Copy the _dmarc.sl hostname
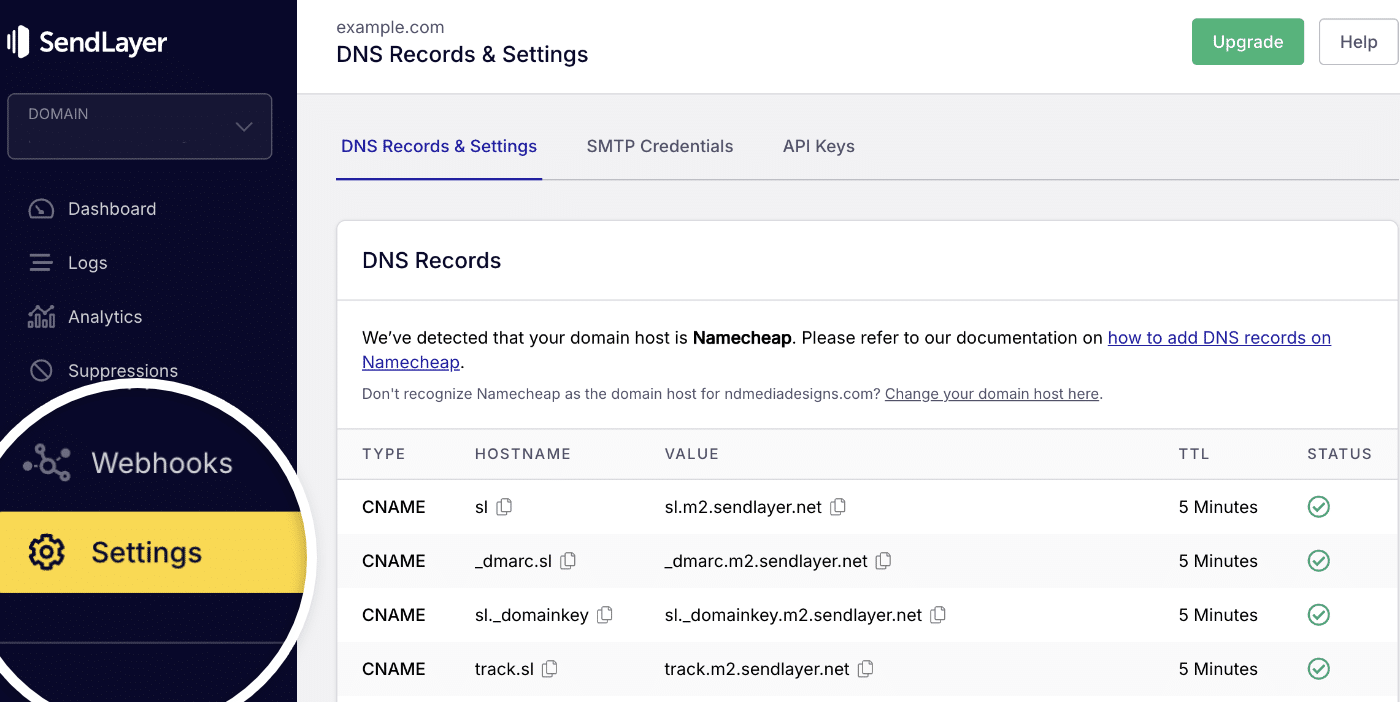 click(568, 561)
